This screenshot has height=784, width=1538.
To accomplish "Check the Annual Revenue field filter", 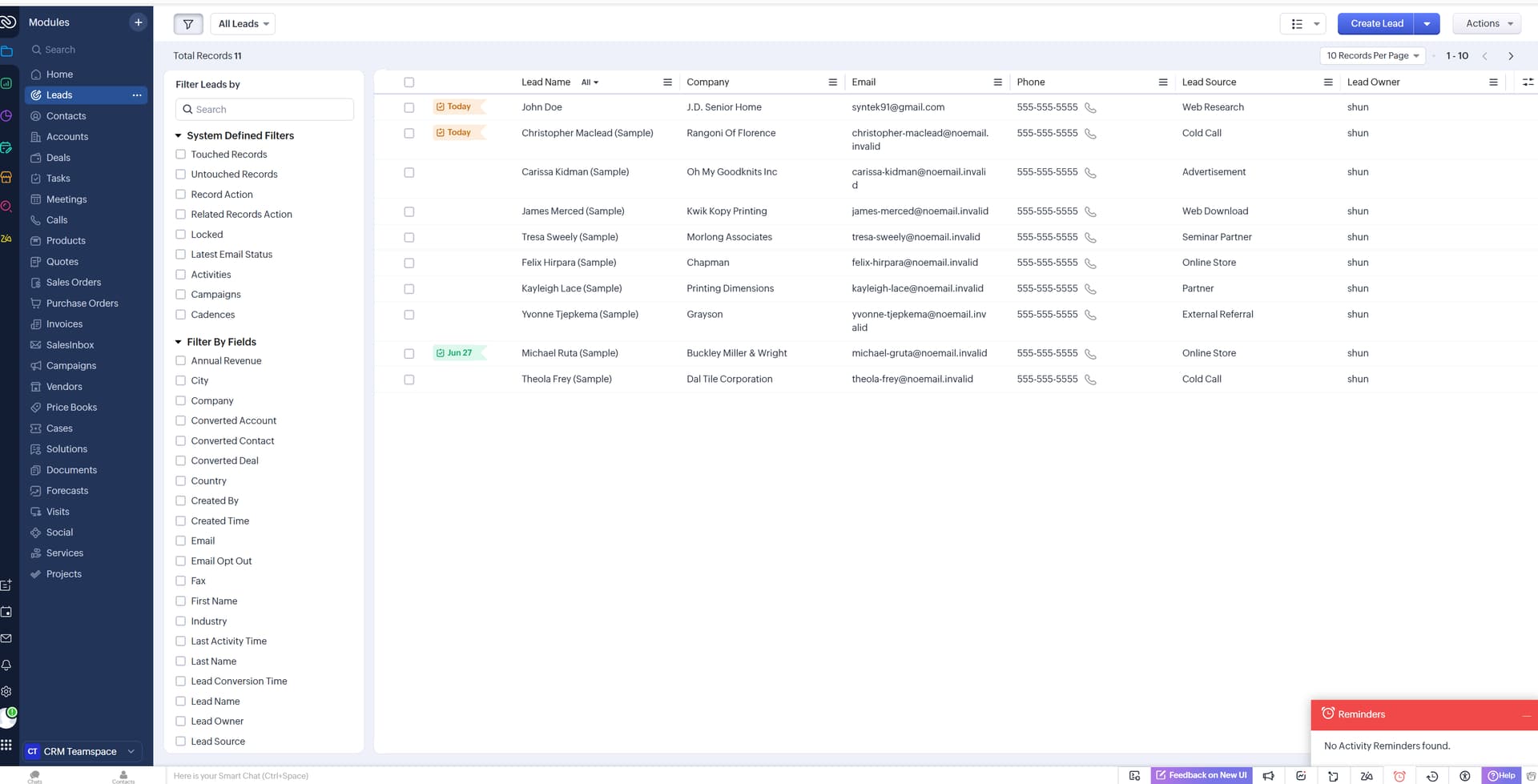I will pyautogui.click(x=180, y=360).
